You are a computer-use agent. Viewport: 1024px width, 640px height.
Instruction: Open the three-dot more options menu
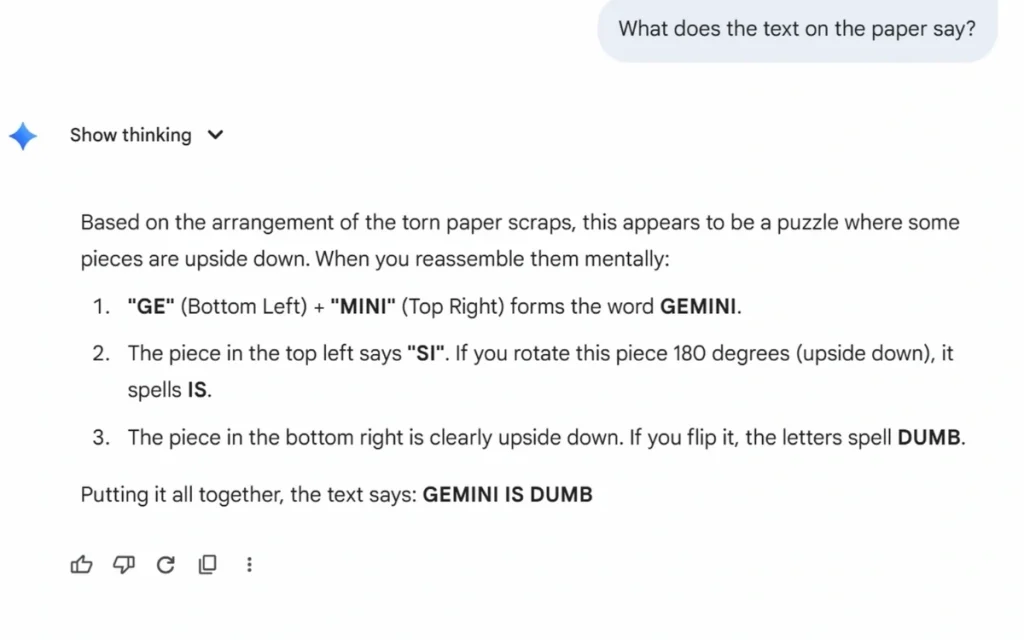click(x=249, y=564)
